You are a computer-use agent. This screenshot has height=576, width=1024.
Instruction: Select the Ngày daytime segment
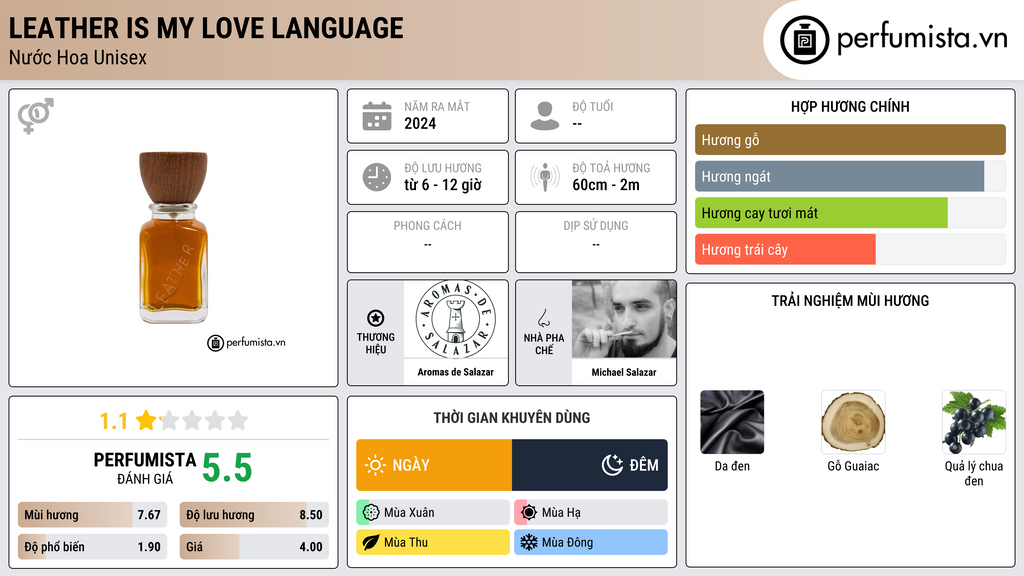[x=434, y=465]
